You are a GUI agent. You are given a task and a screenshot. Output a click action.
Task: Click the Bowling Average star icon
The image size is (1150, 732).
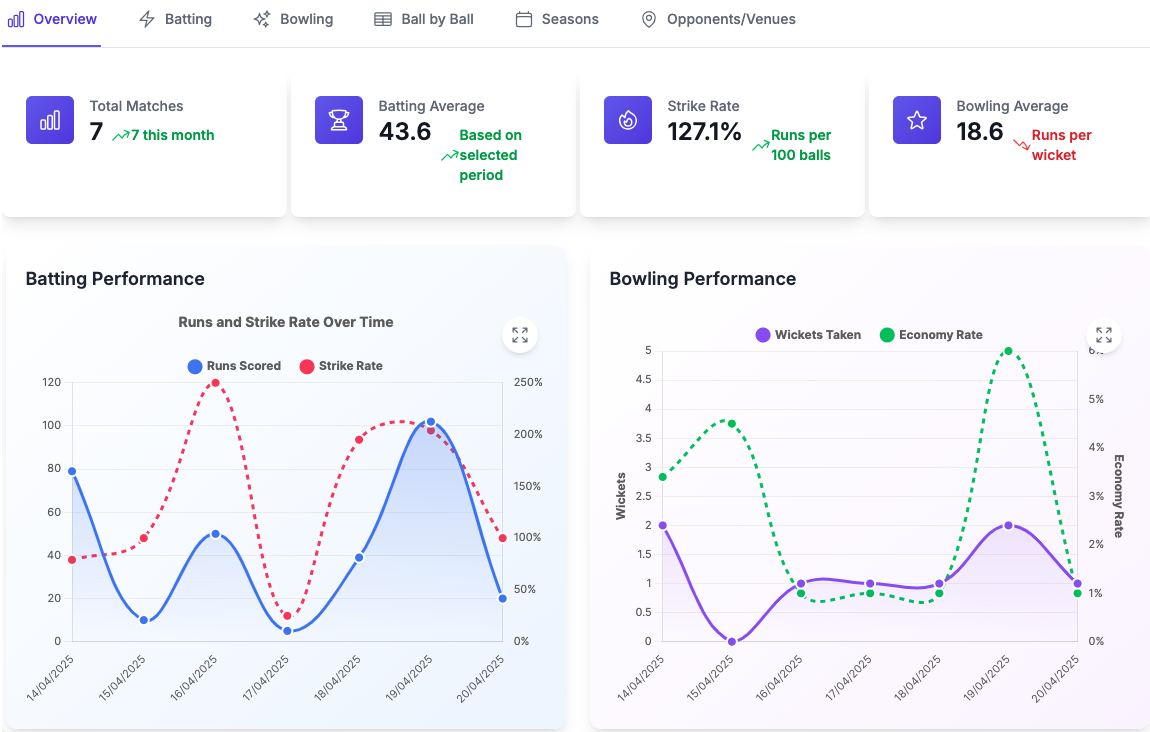point(917,119)
